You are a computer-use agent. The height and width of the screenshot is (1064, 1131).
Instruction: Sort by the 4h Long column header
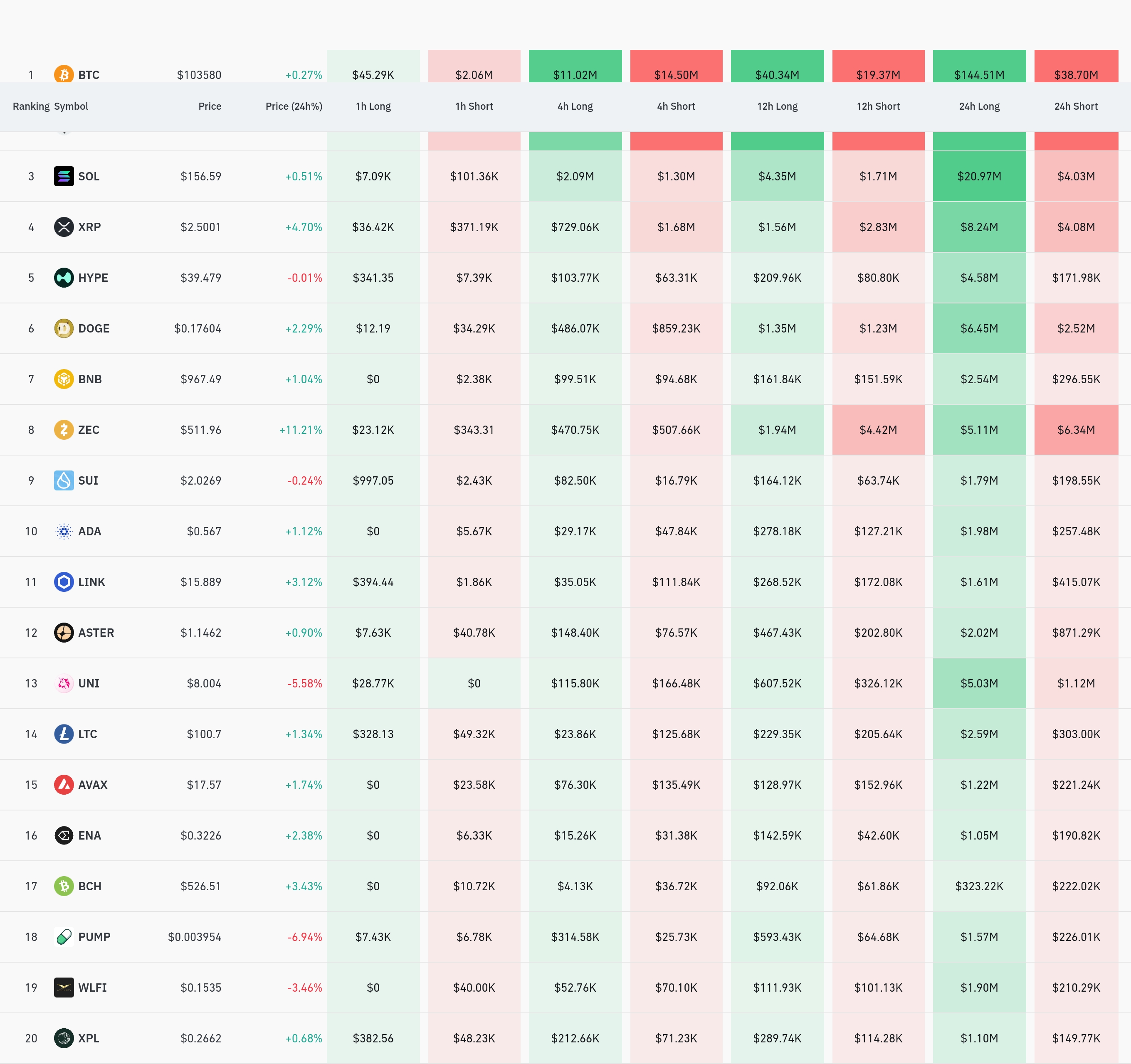click(575, 106)
